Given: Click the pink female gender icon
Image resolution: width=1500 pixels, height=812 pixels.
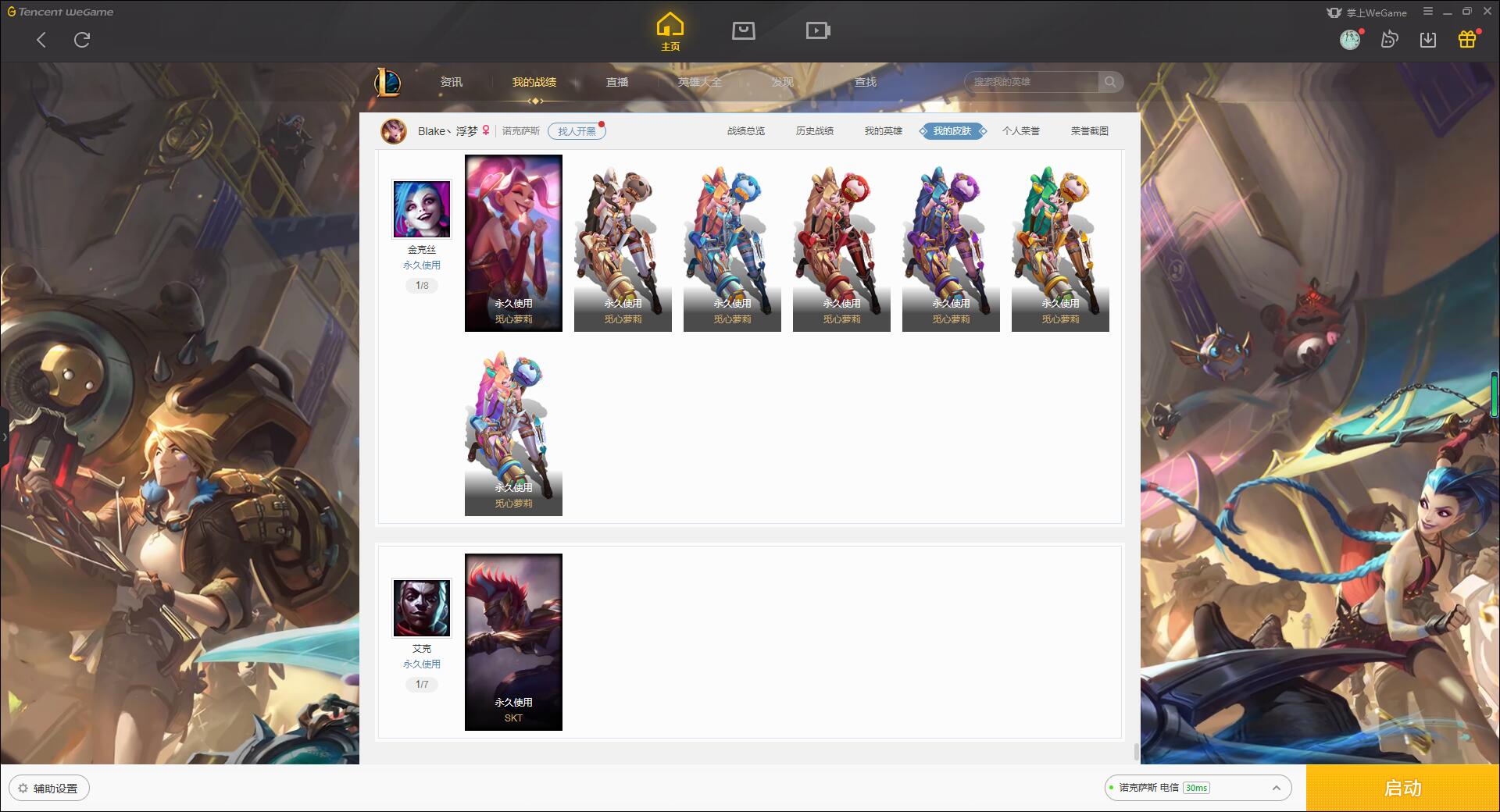Looking at the screenshot, I should (x=486, y=130).
